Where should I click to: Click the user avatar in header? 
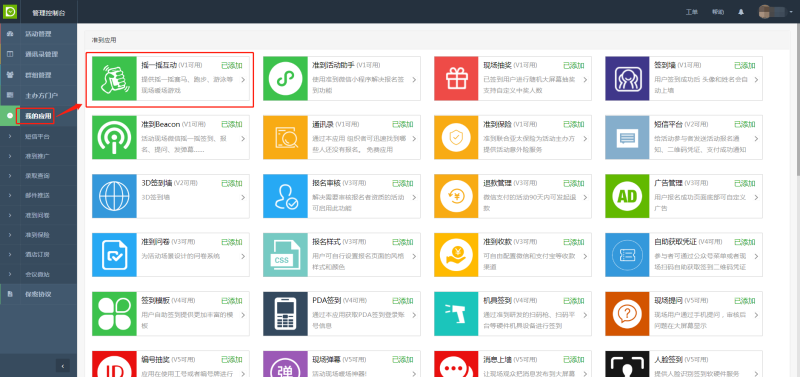coord(765,12)
